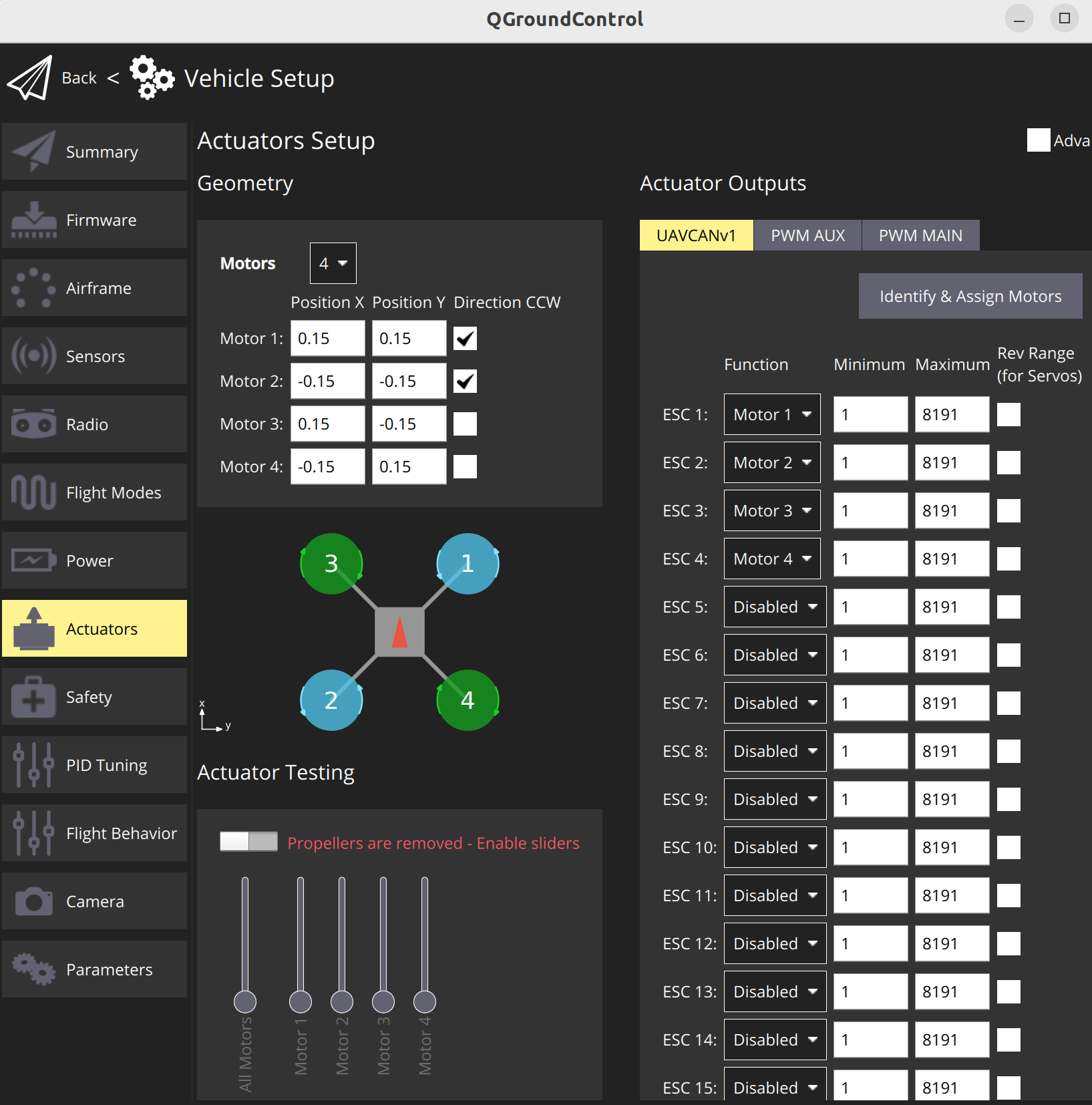This screenshot has height=1105, width=1092.
Task: Open ESC 2 function dropdown
Action: coord(773,463)
